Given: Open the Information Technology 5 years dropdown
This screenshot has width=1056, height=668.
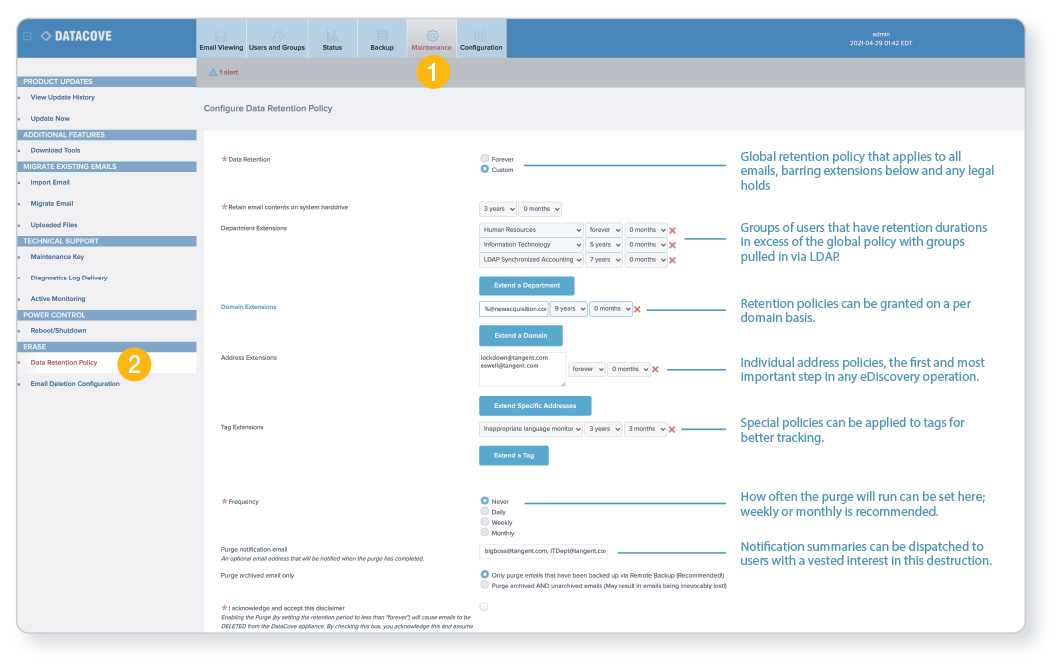Looking at the screenshot, I should 603,244.
